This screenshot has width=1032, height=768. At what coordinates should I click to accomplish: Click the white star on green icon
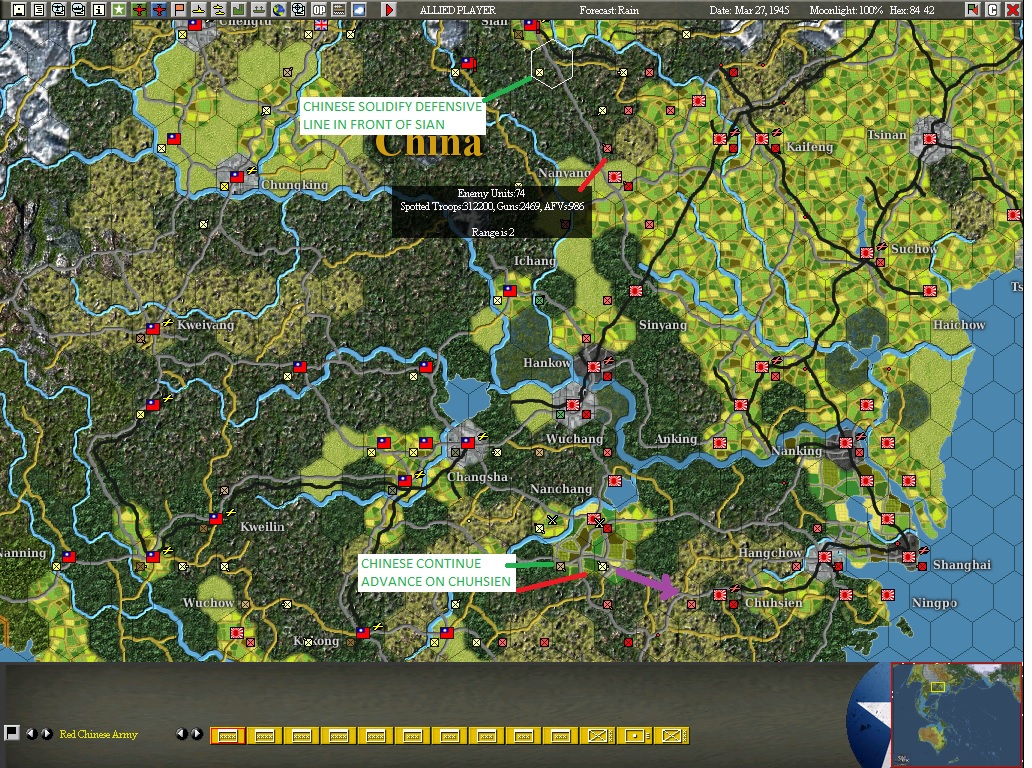click(119, 9)
